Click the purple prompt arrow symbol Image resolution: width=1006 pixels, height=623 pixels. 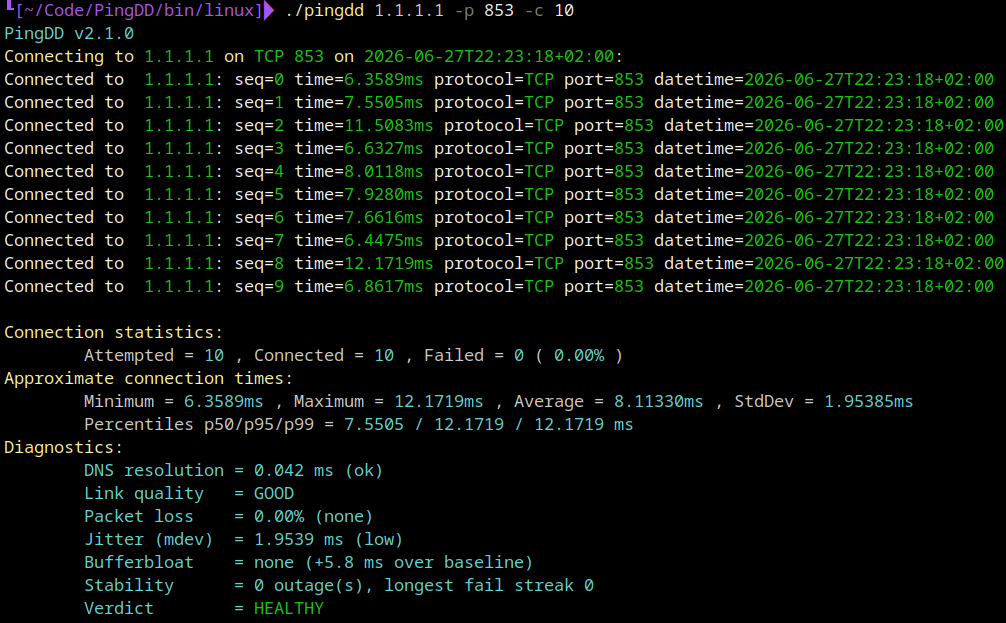[268, 10]
